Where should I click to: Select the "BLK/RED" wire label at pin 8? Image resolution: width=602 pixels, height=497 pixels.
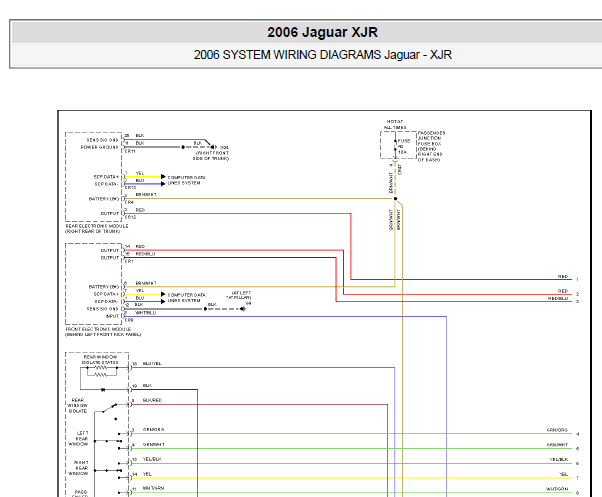pyautogui.click(x=152, y=400)
